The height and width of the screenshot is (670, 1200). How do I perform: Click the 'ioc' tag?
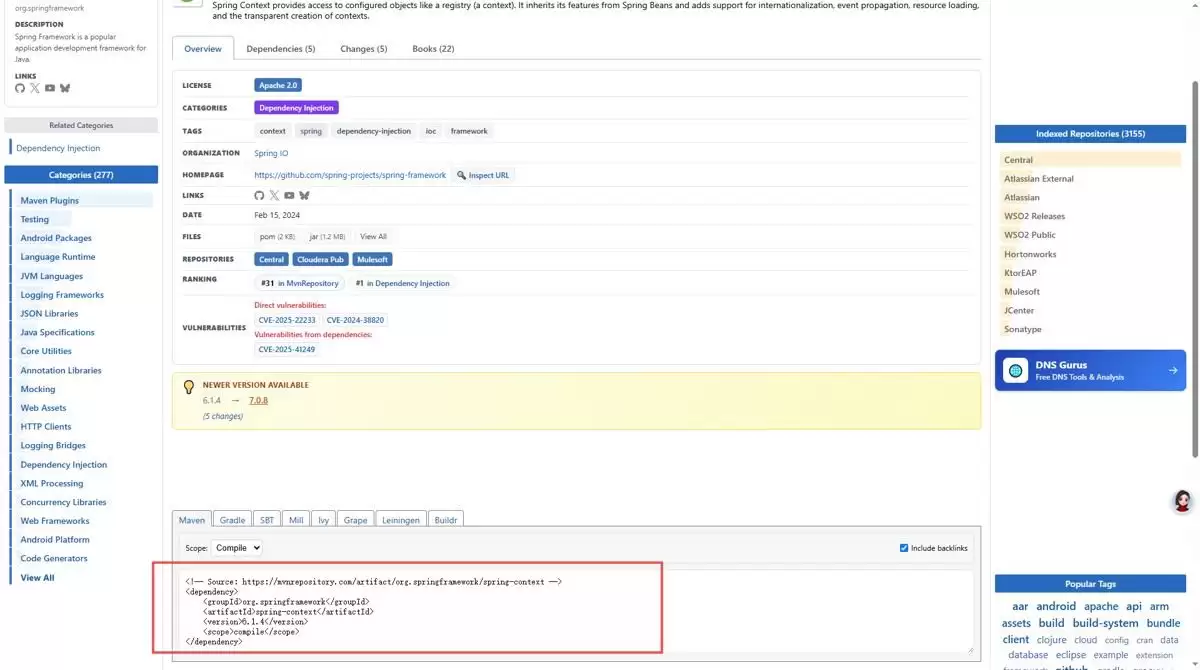431,131
